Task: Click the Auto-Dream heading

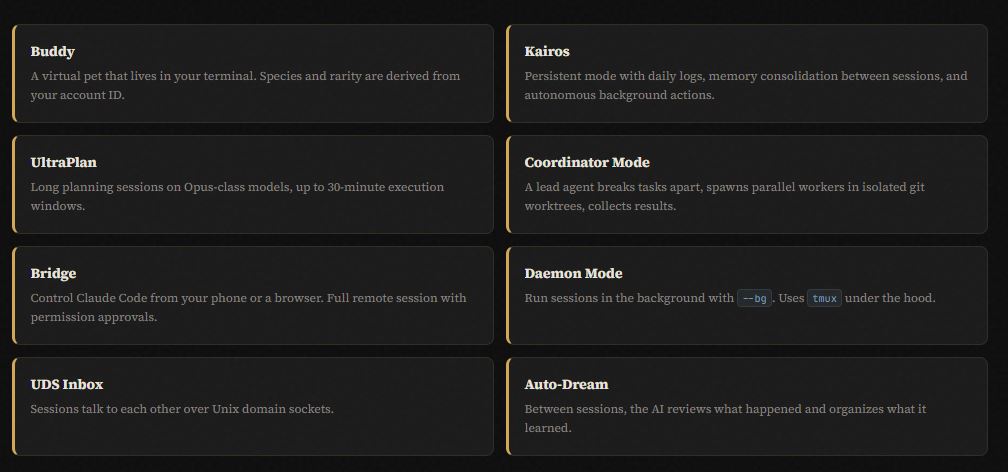Action: [566, 385]
